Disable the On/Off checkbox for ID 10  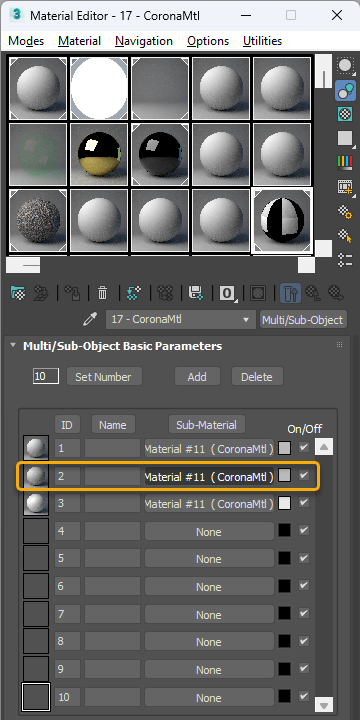click(x=304, y=696)
